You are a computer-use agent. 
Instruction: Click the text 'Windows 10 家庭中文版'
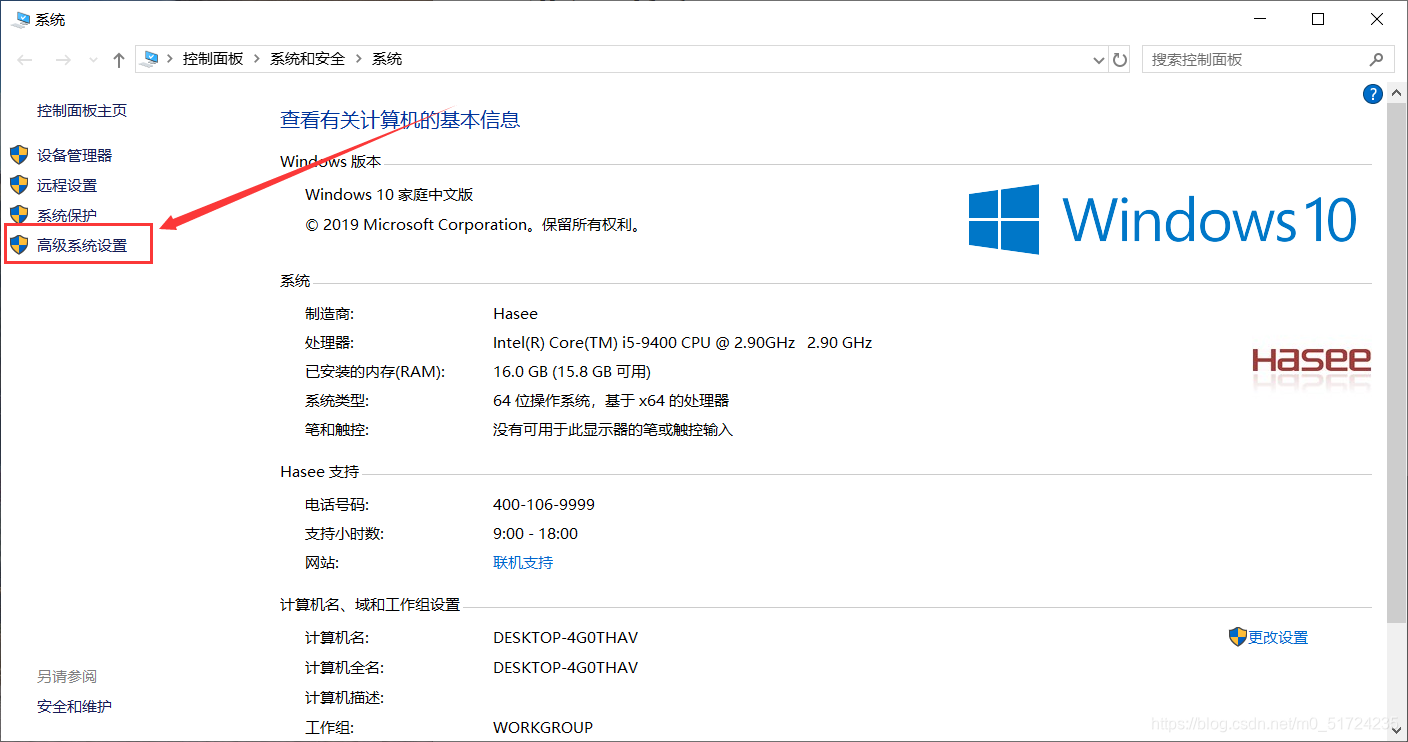[x=389, y=195]
